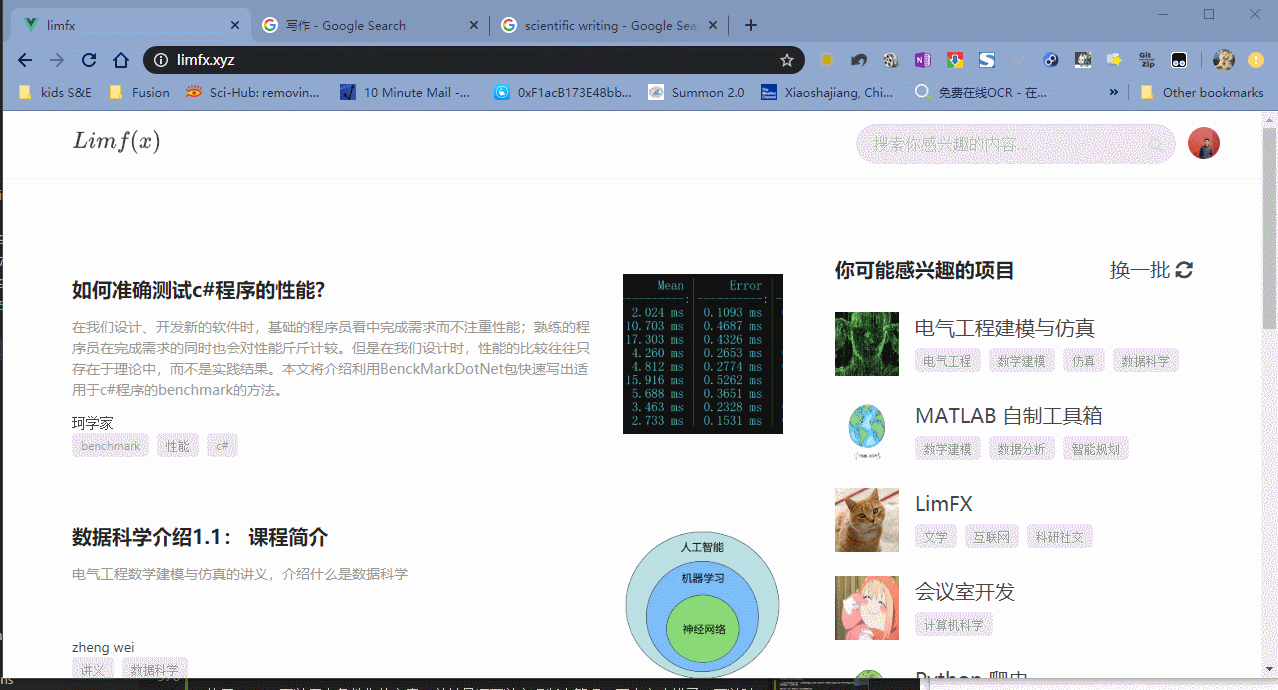Open the OneNote clipper extension
This screenshot has height=690, width=1278.
point(923,60)
